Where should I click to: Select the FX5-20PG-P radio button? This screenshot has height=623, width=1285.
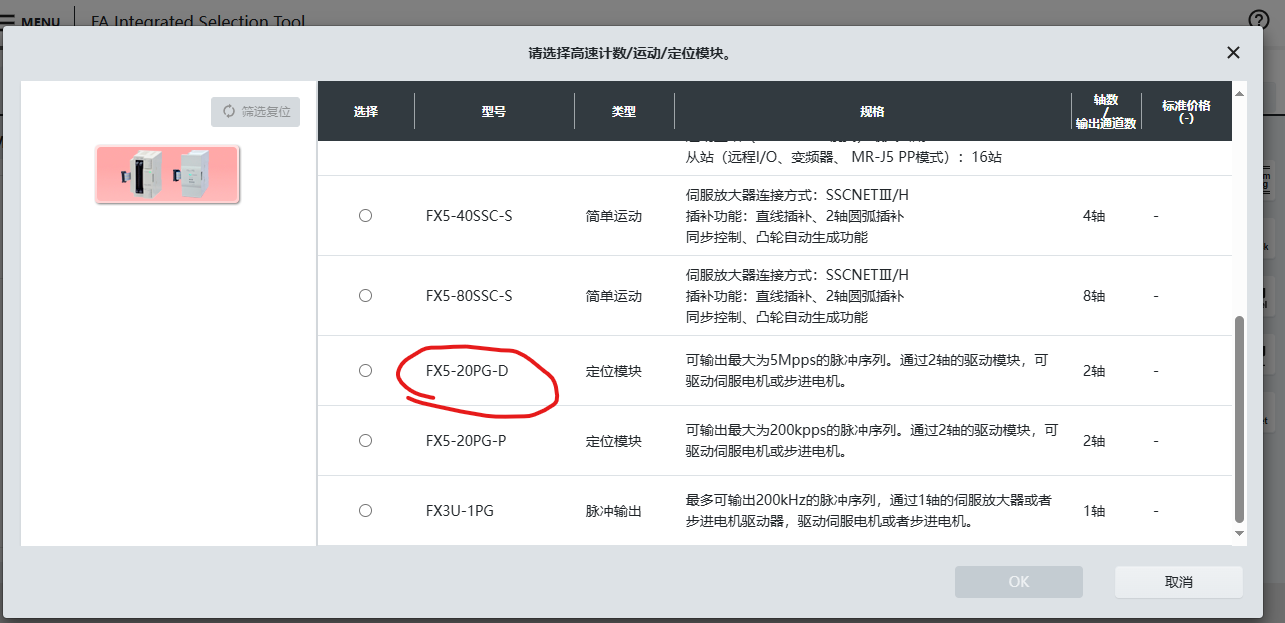click(365, 440)
